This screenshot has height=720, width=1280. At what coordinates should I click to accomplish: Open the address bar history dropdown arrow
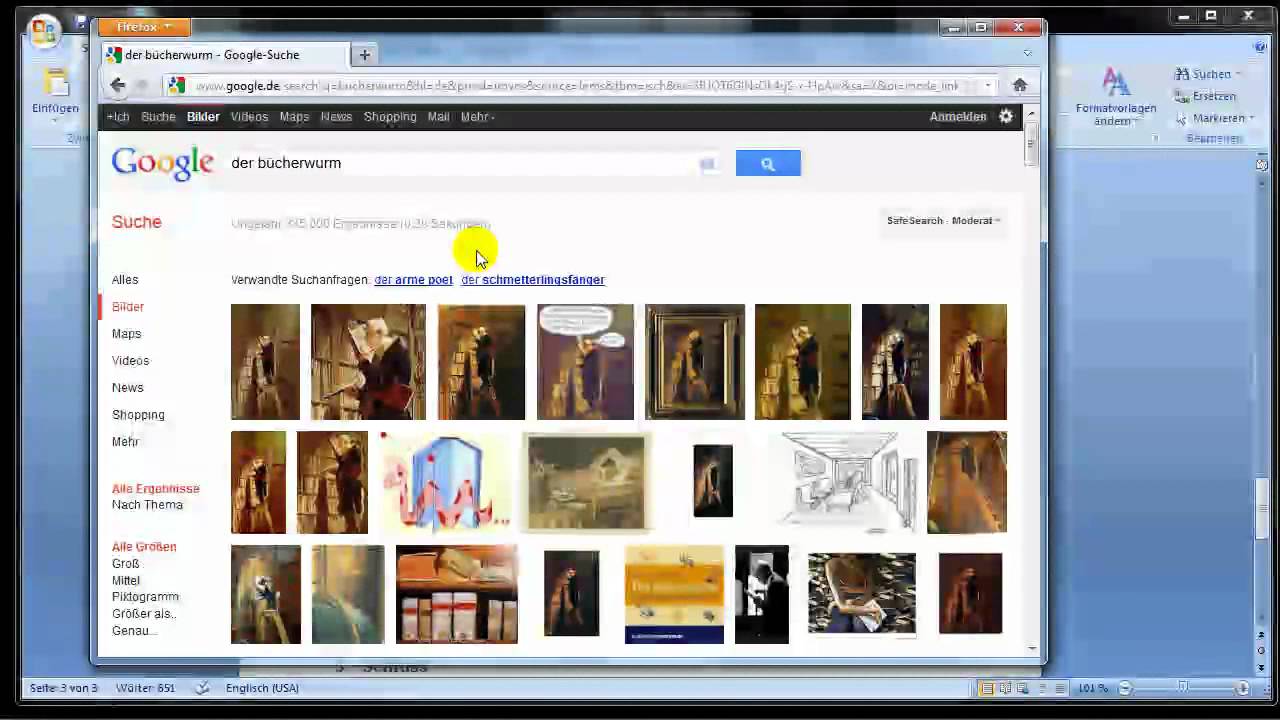[987, 86]
